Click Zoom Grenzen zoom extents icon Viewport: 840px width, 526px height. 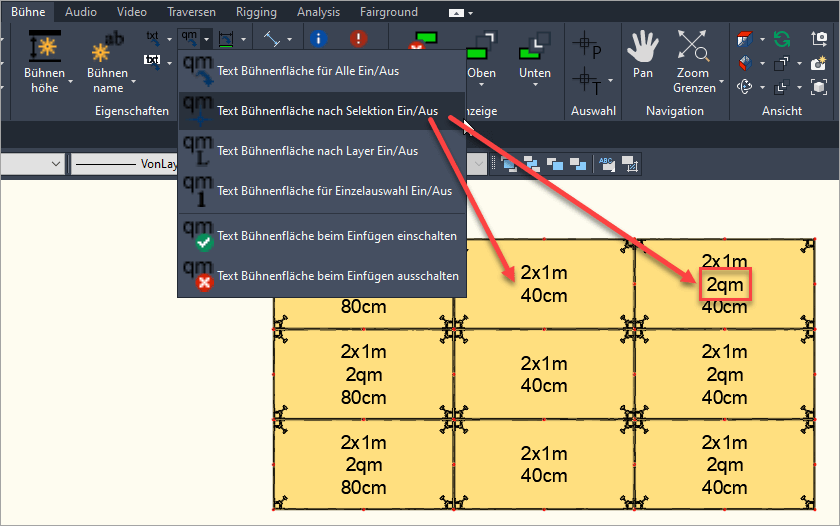pyautogui.click(x=693, y=45)
